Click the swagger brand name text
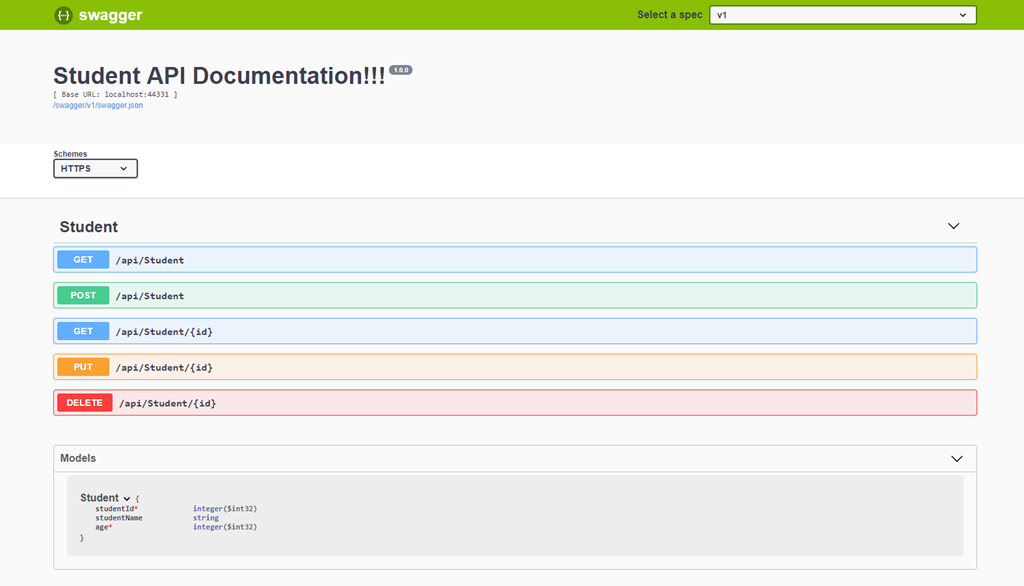The width and height of the screenshot is (1024, 586). [110, 15]
